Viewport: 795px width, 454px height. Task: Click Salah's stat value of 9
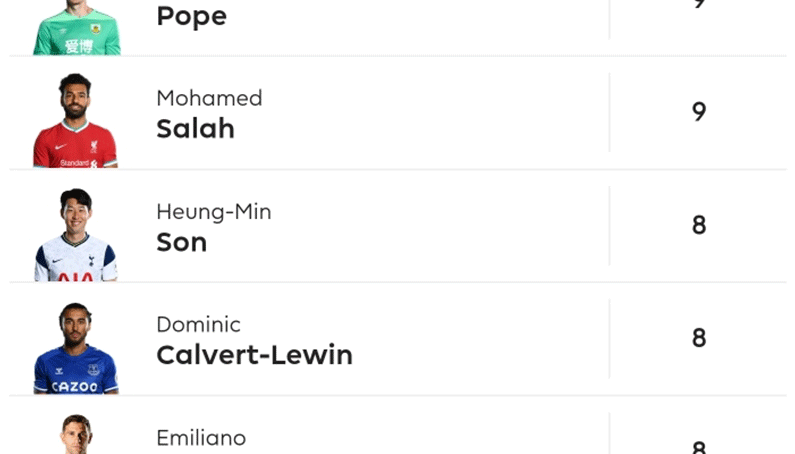pyautogui.click(x=699, y=111)
